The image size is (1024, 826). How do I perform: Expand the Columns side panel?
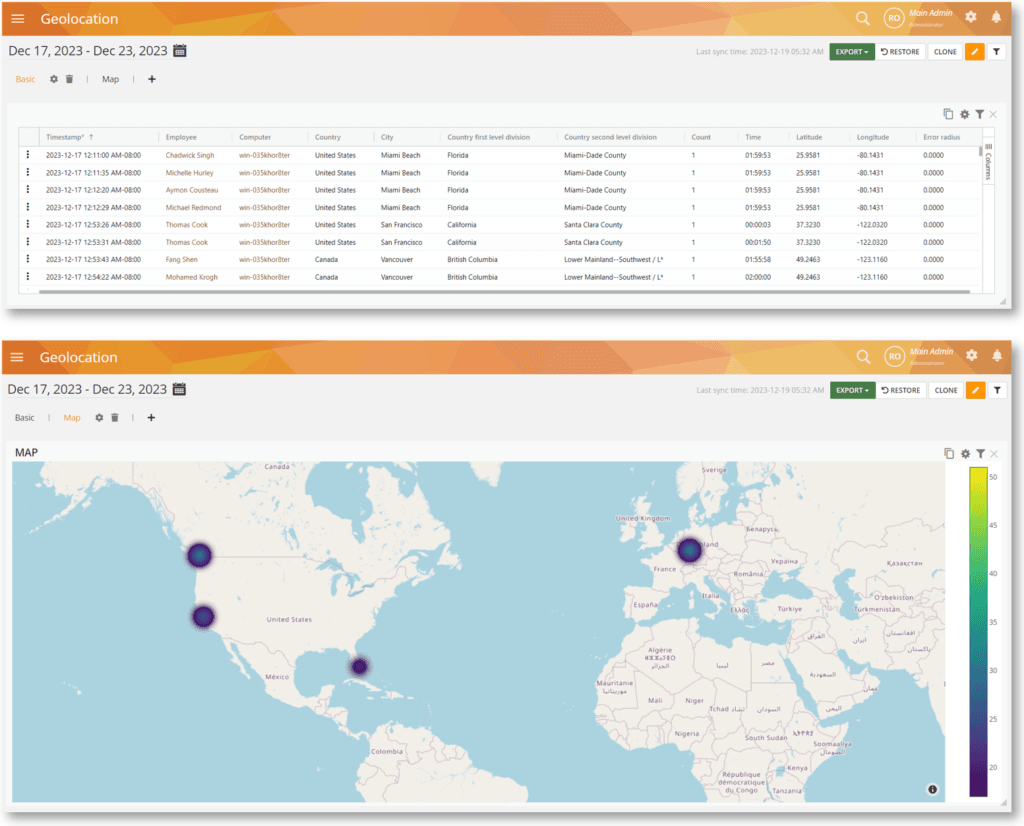point(988,162)
